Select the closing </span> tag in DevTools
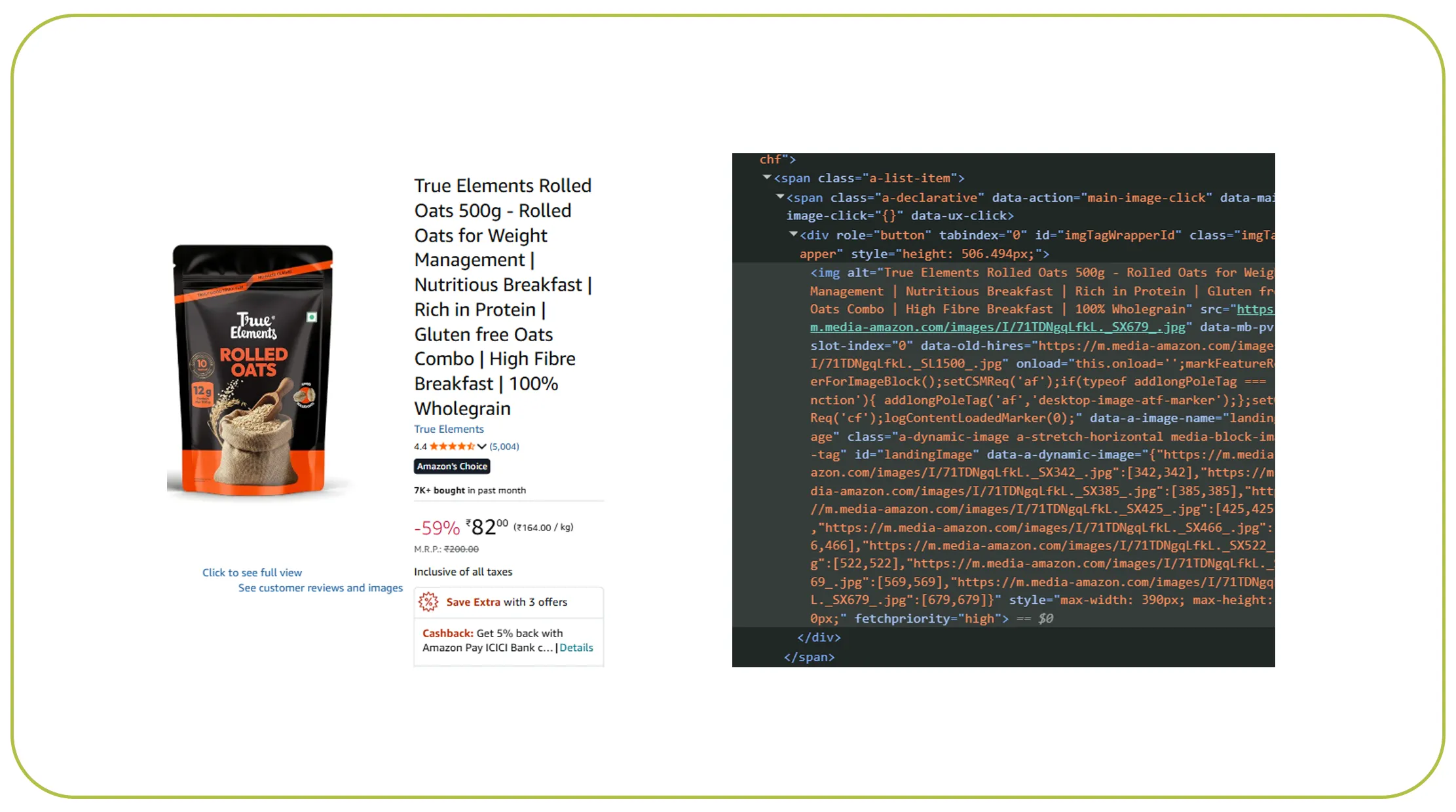The image size is (1456, 812). 809,657
